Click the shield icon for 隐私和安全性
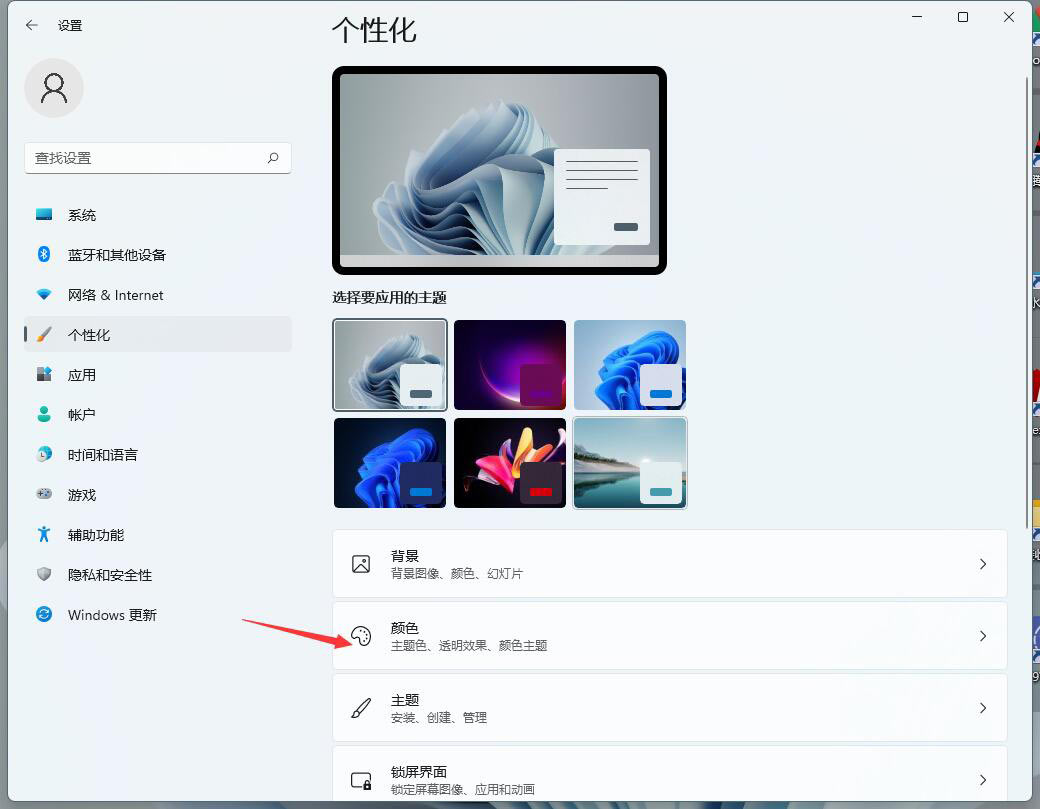The height and width of the screenshot is (809, 1040). 42,574
